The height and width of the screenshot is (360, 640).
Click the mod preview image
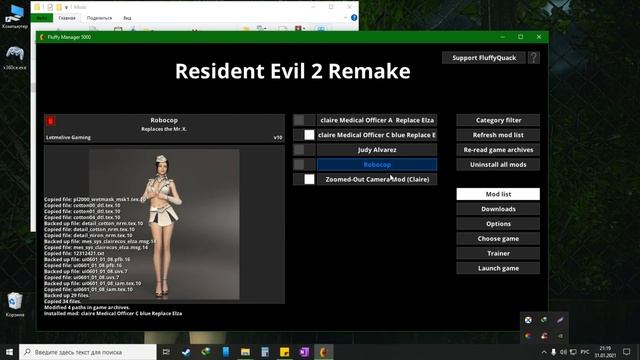pos(164,224)
